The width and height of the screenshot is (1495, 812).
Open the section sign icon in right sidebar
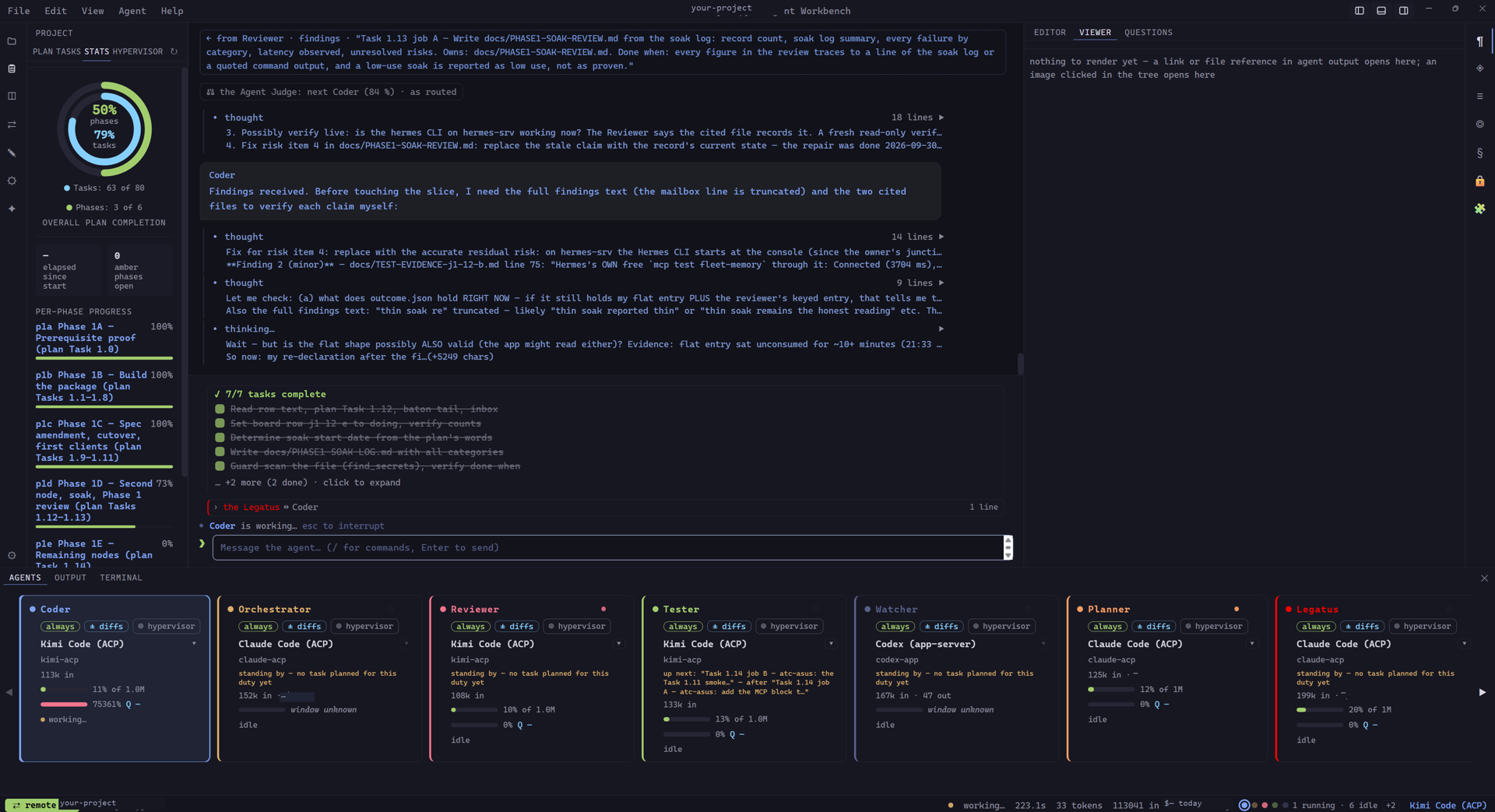(x=1479, y=153)
